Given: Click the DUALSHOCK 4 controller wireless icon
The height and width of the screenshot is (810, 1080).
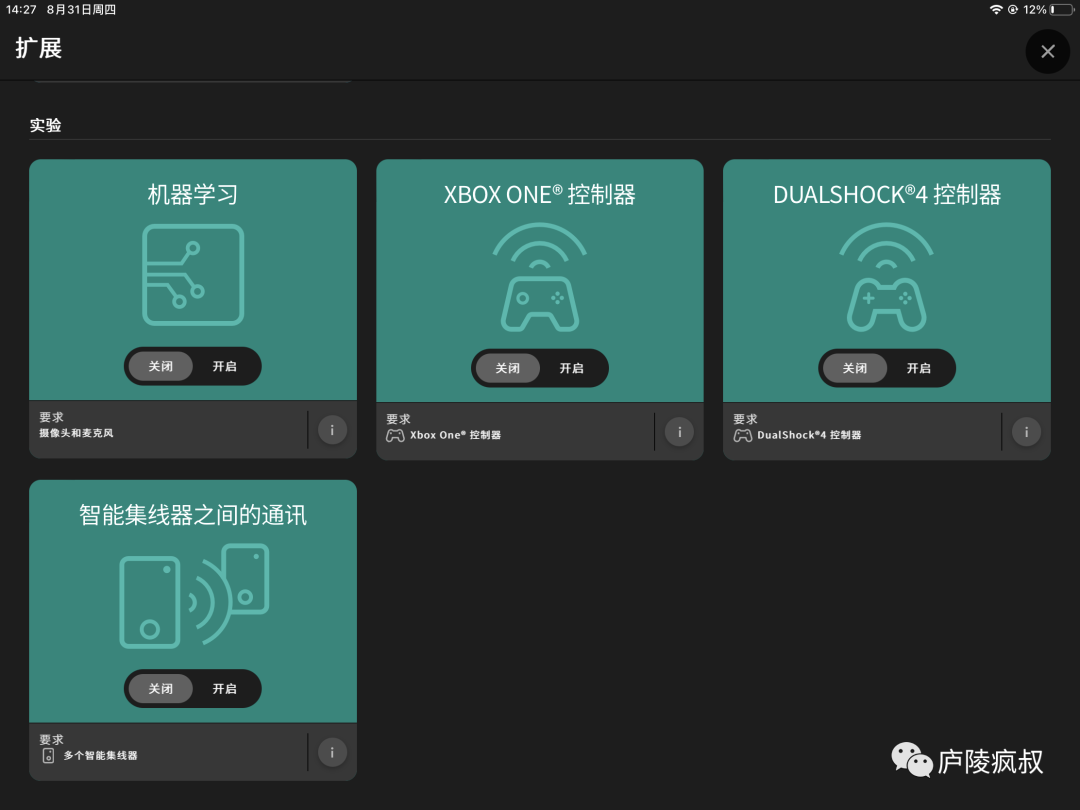Looking at the screenshot, I should click(886, 277).
